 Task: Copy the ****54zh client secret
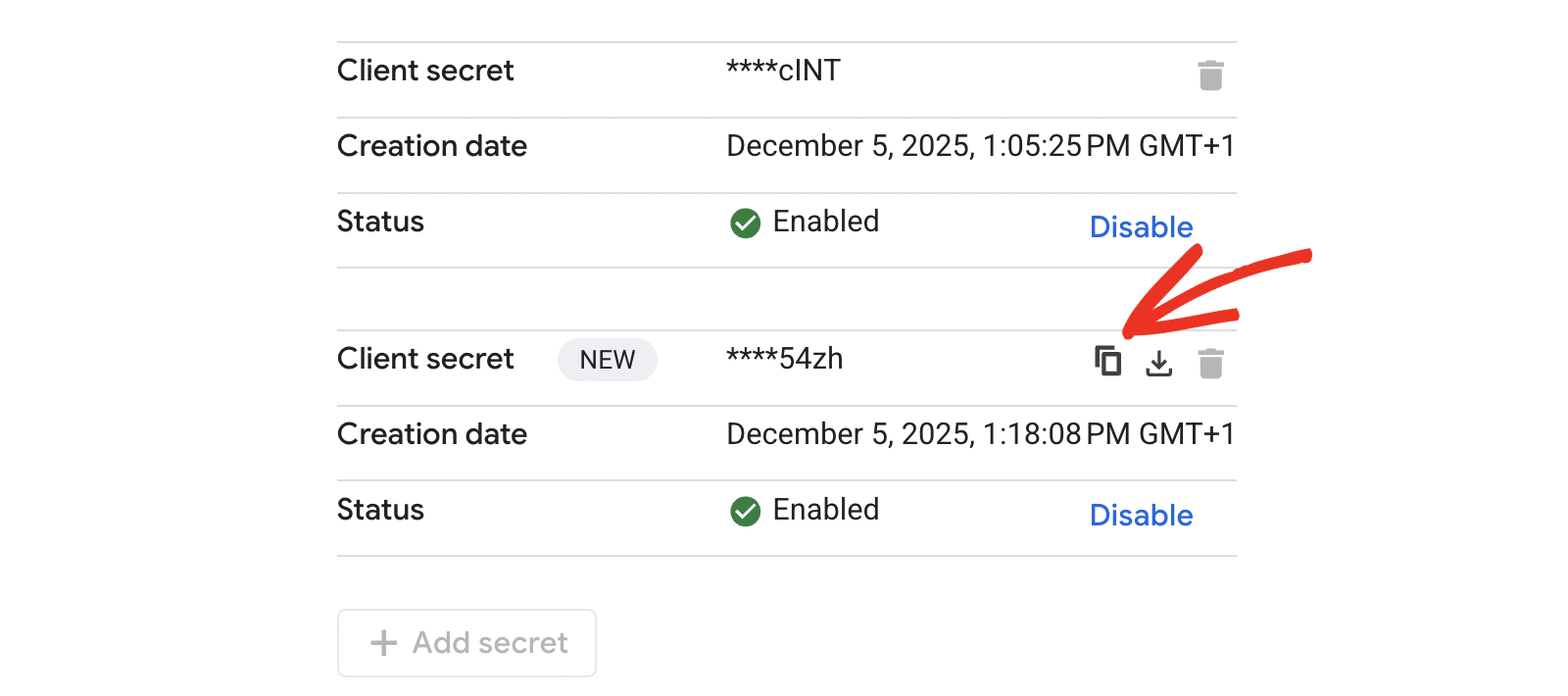coord(1107,362)
